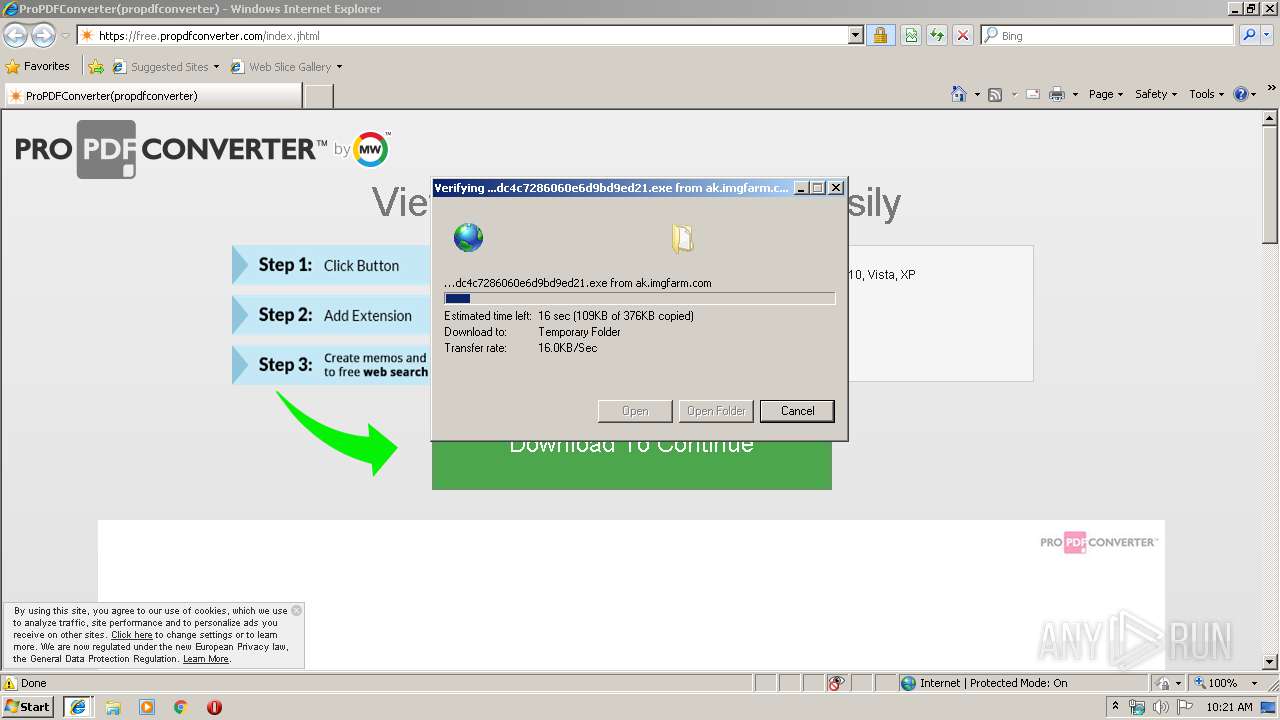Click the network tray icon
The image size is (1280, 720).
coord(1137,707)
